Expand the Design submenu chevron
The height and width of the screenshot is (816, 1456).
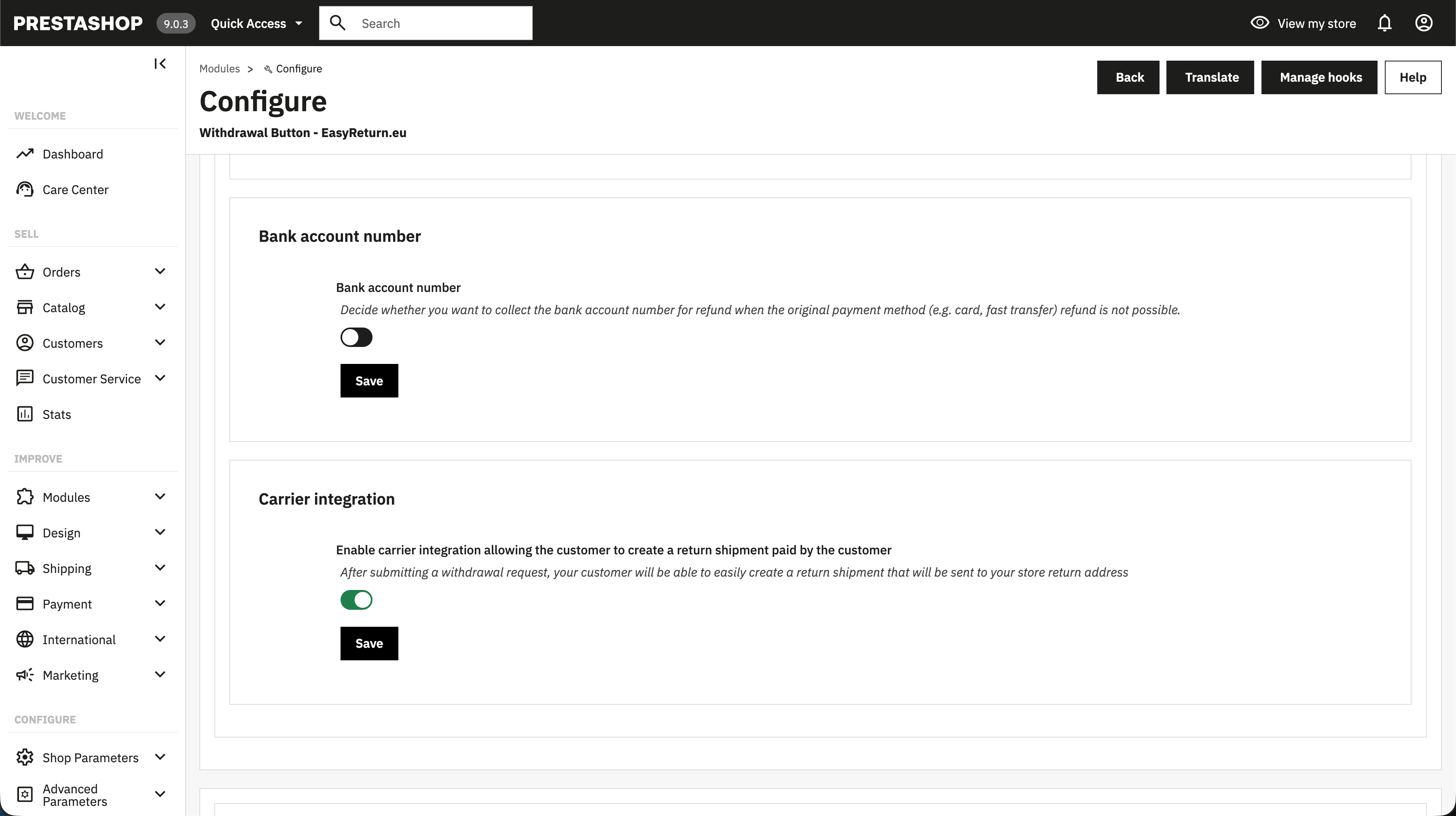(x=160, y=532)
